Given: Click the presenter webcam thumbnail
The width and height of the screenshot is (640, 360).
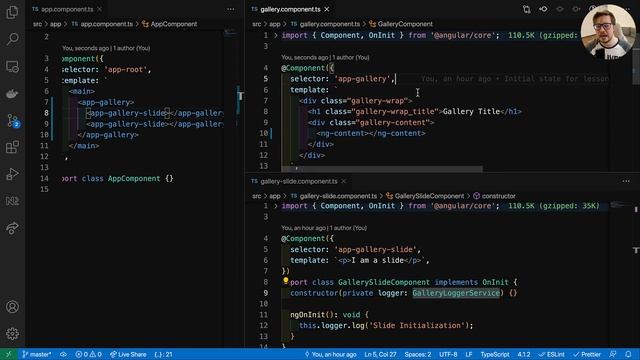Looking at the screenshot, I should pyautogui.click(x=608, y=32).
